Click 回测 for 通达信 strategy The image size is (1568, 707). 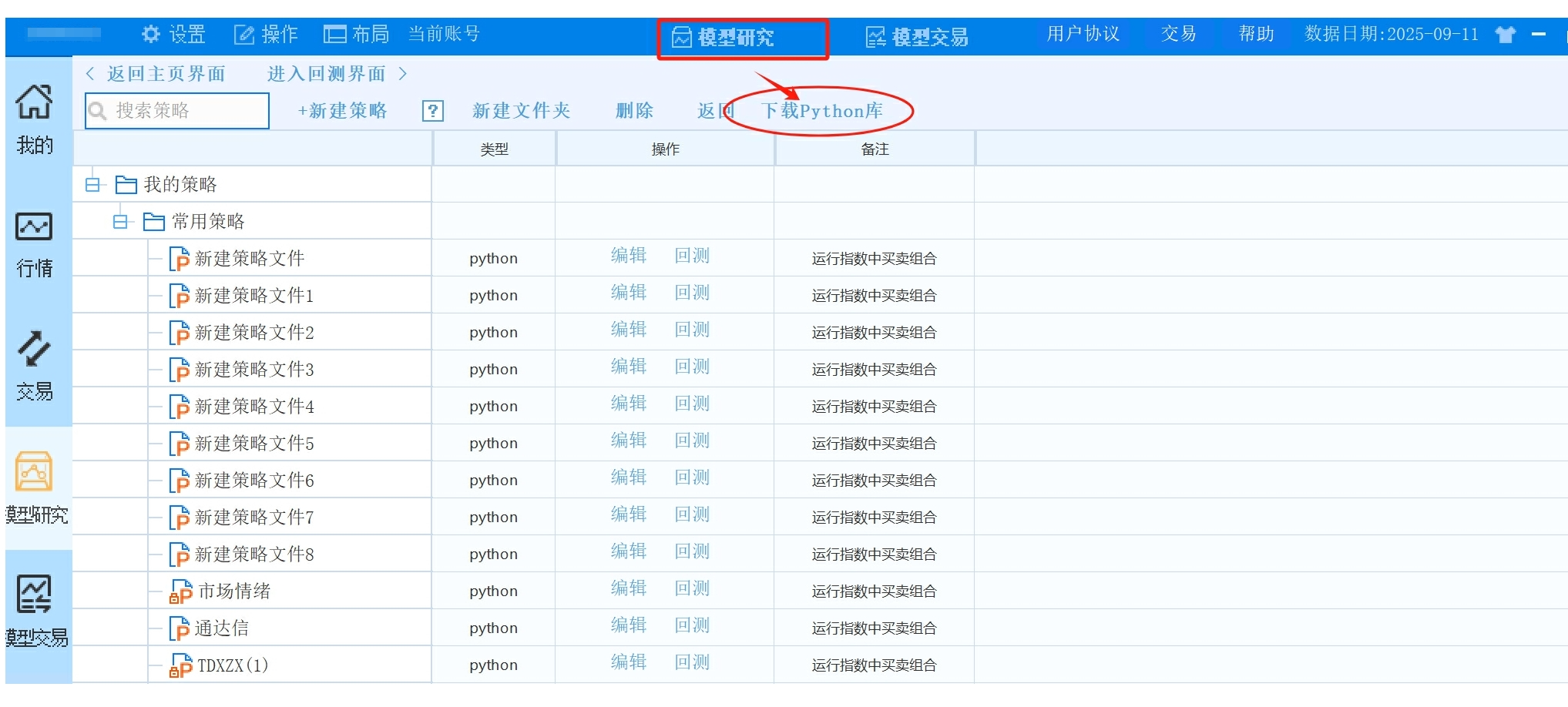[x=691, y=626]
